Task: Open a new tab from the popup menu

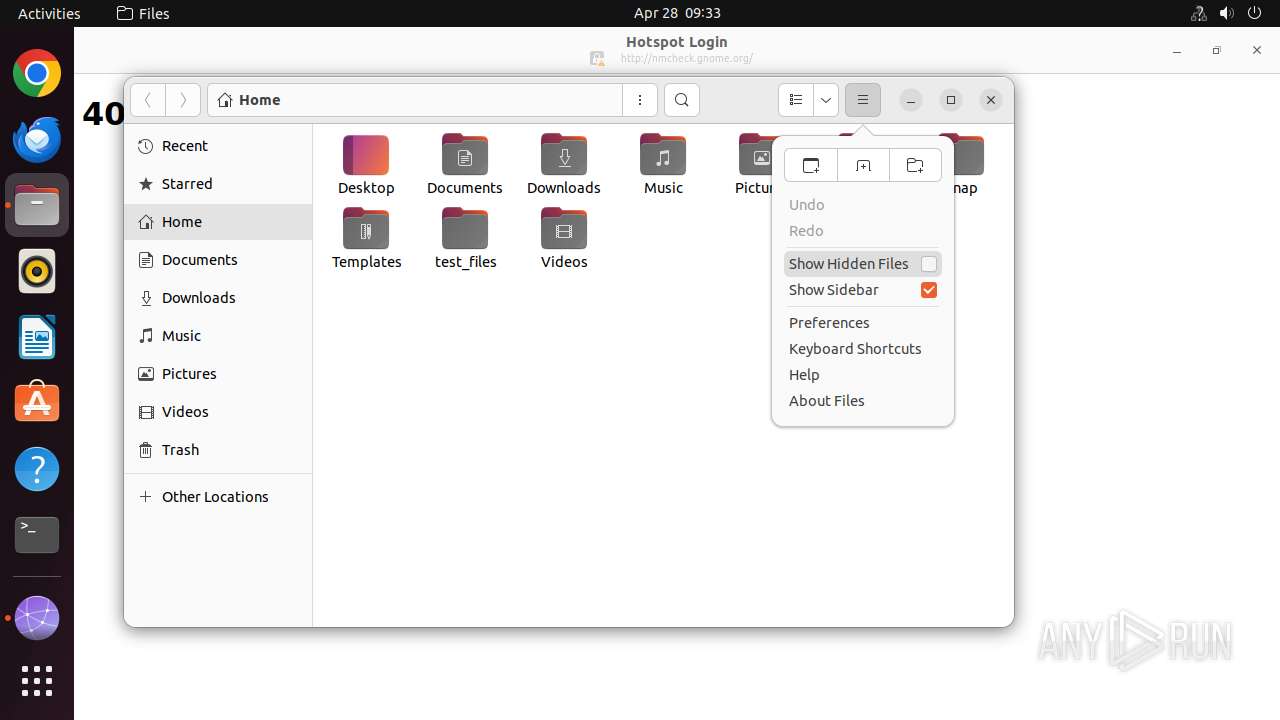Action: point(863,165)
